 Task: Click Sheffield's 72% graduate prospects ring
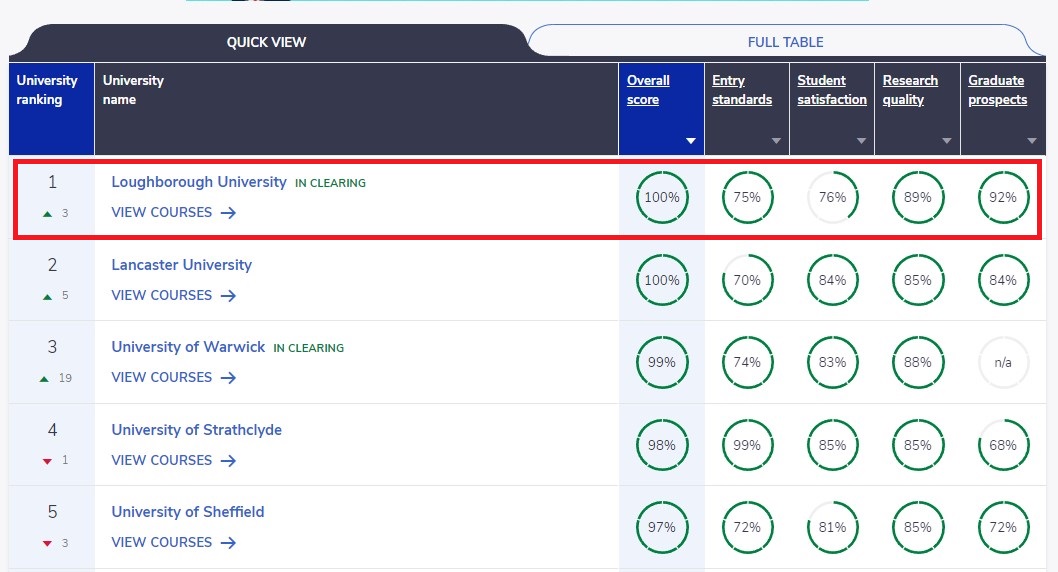(x=1003, y=527)
